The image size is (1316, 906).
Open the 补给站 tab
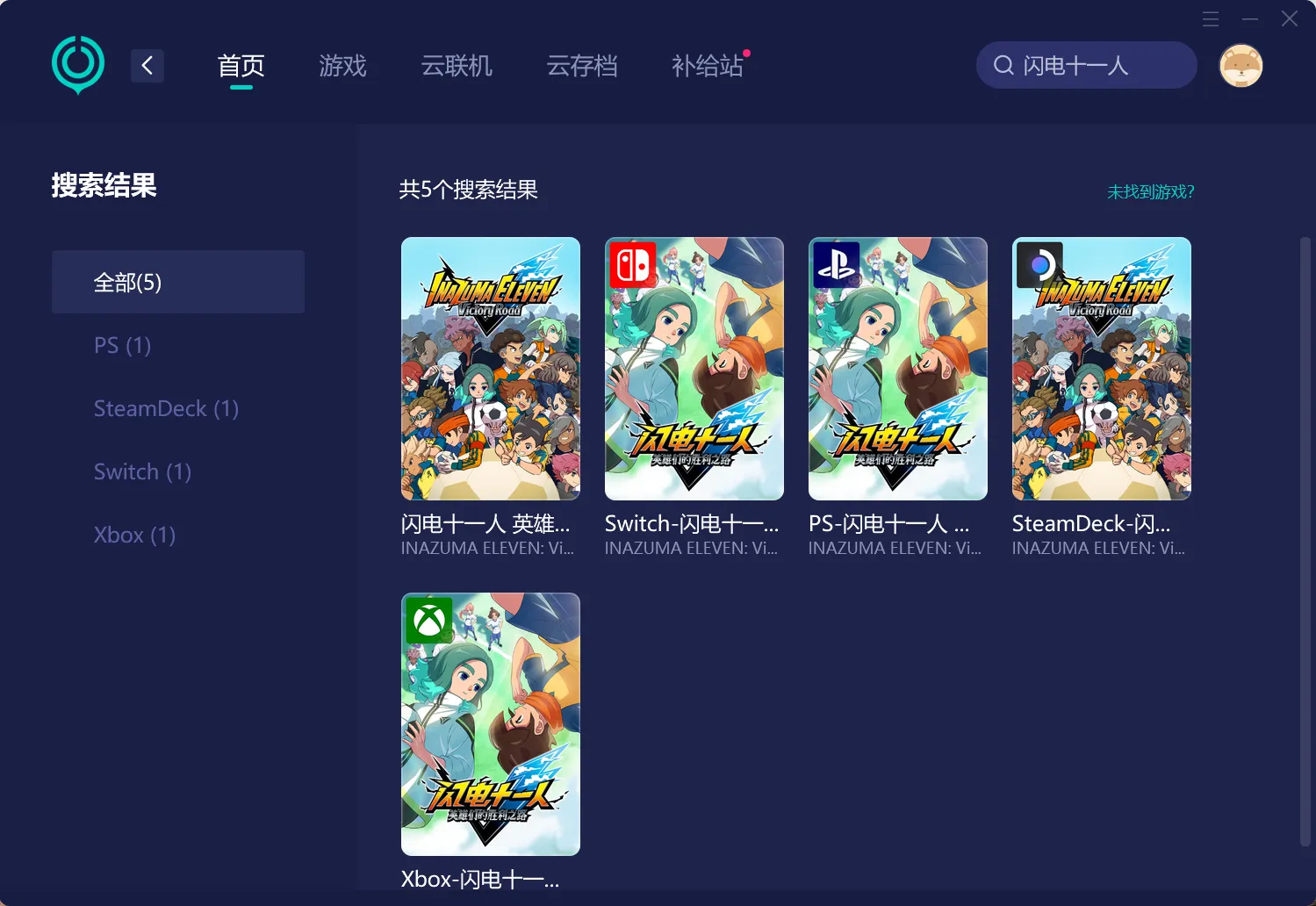[708, 66]
